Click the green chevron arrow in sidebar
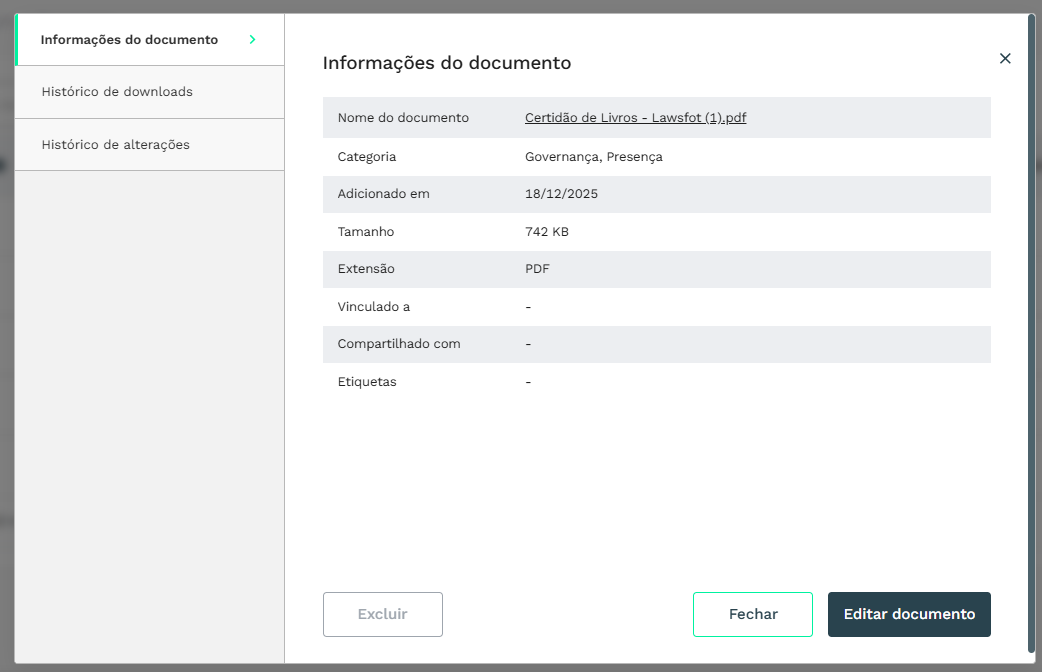The width and height of the screenshot is (1042, 672). pyautogui.click(x=252, y=40)
